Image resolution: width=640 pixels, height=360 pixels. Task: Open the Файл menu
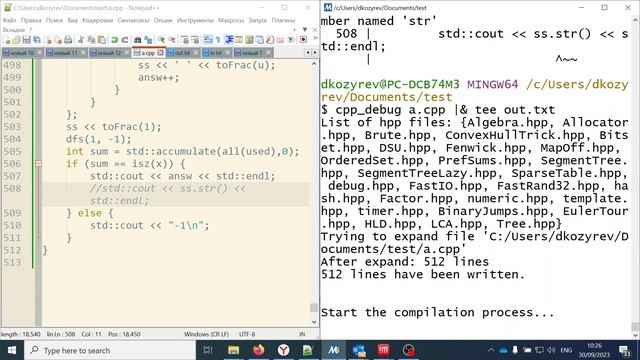coord(9,20)
